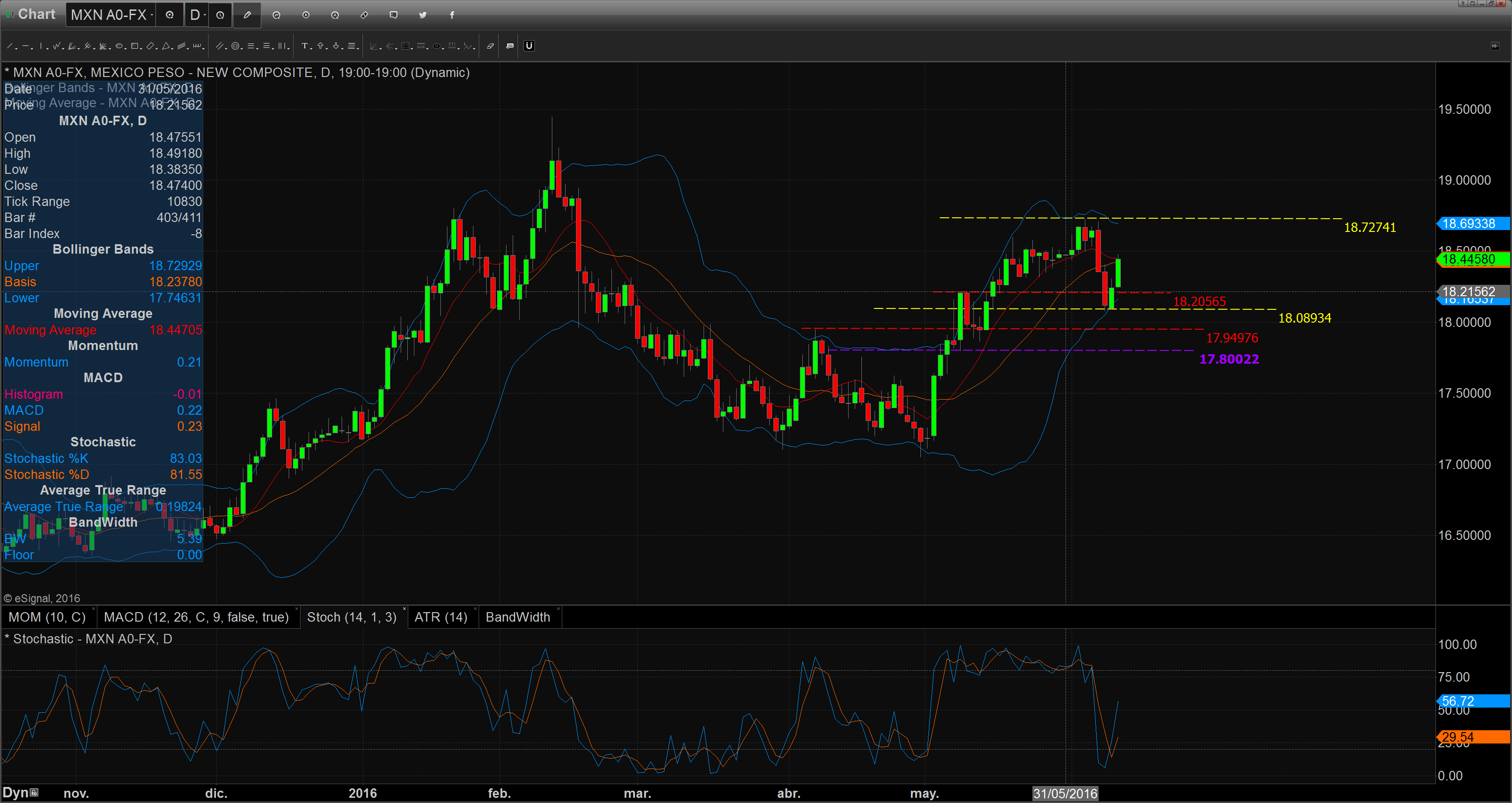Select the parallel lines channel tool
This screenshot has width=1512, height=803.
coord(220,46)
